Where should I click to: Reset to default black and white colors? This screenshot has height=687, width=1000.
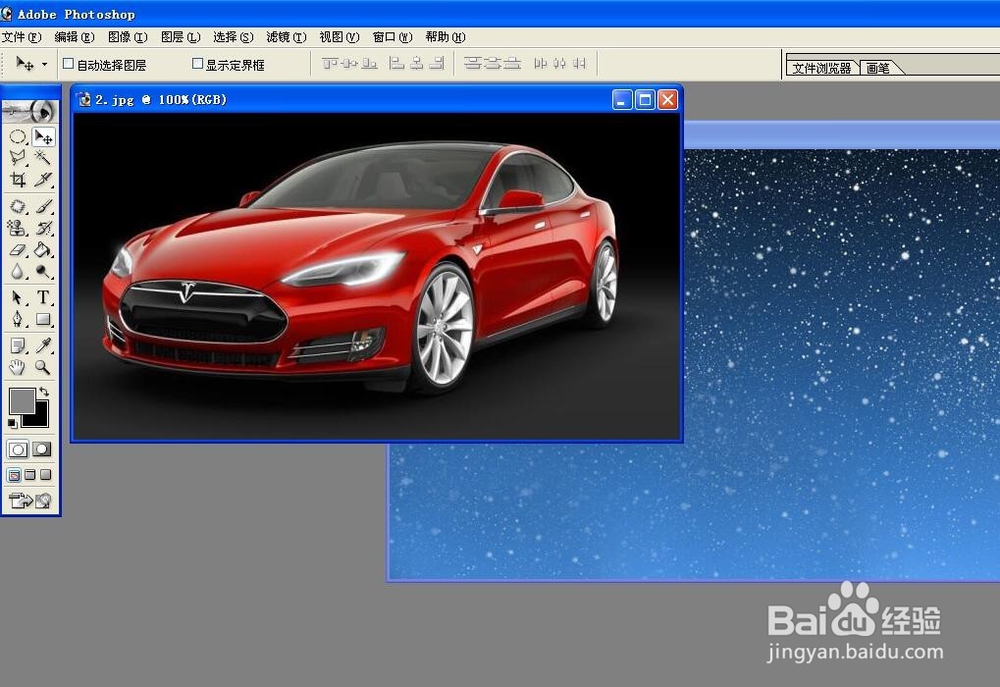[x=13, y=423]
